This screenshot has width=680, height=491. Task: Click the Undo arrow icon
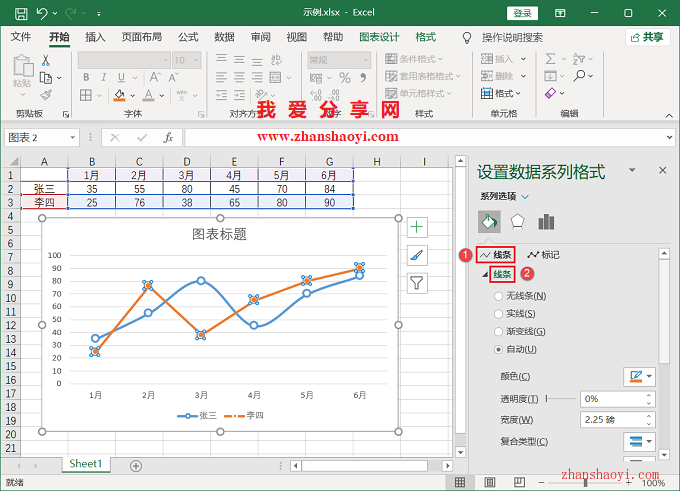(x=42, y=13)
